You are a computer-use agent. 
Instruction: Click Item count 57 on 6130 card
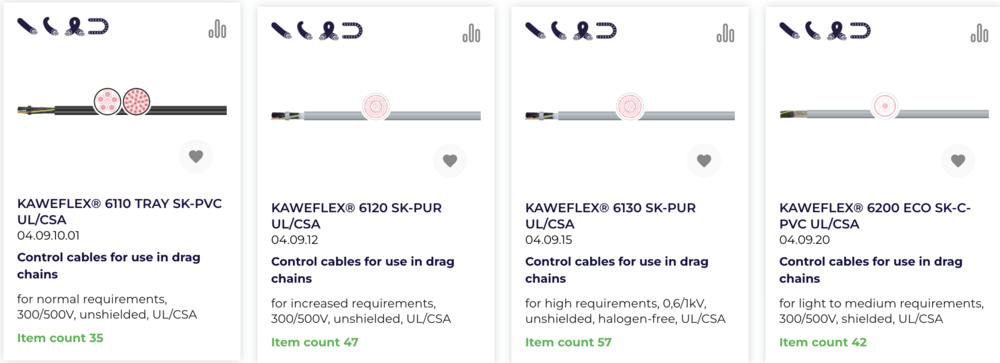(568, 343)
